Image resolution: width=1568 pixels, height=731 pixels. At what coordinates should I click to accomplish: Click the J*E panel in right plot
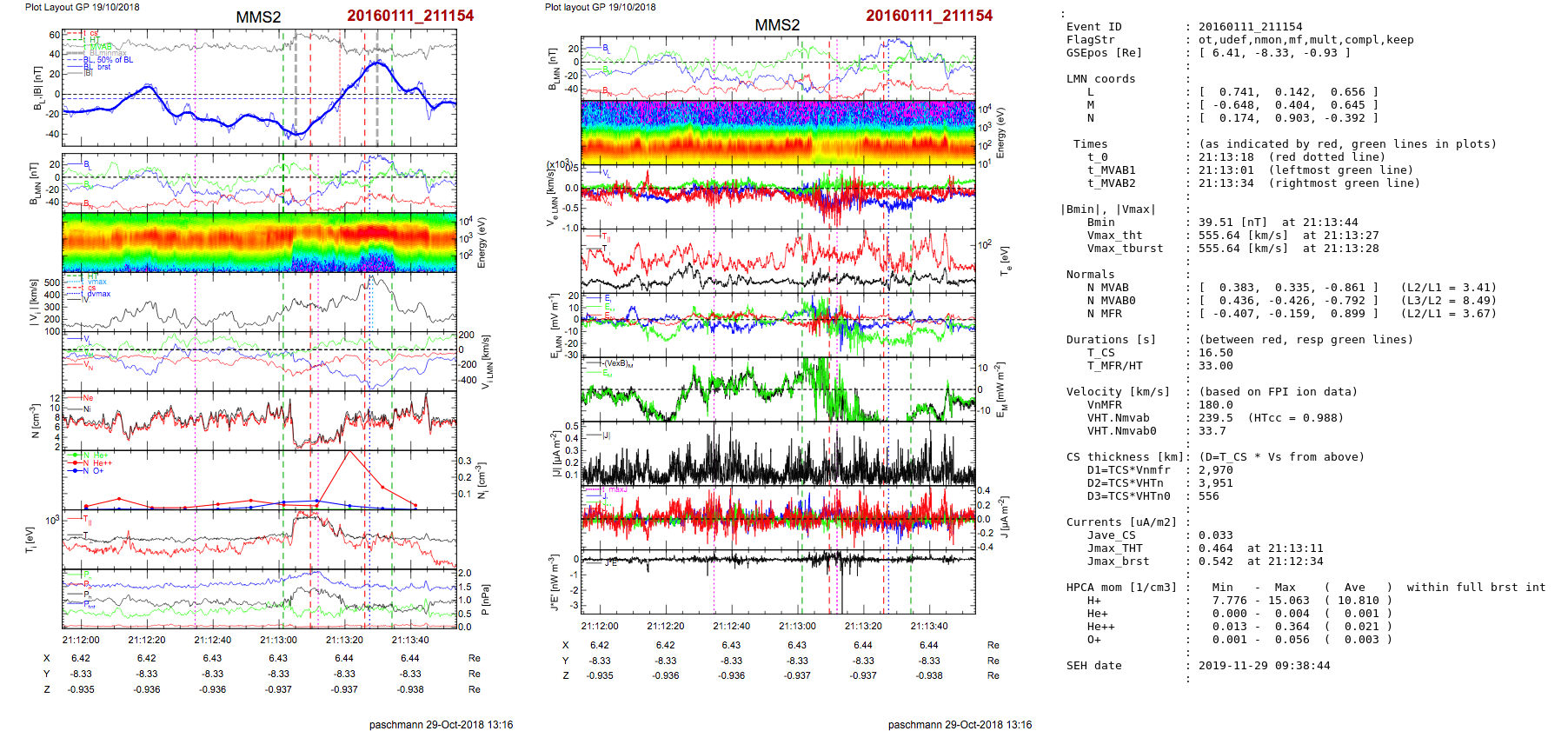coord(778,582)
